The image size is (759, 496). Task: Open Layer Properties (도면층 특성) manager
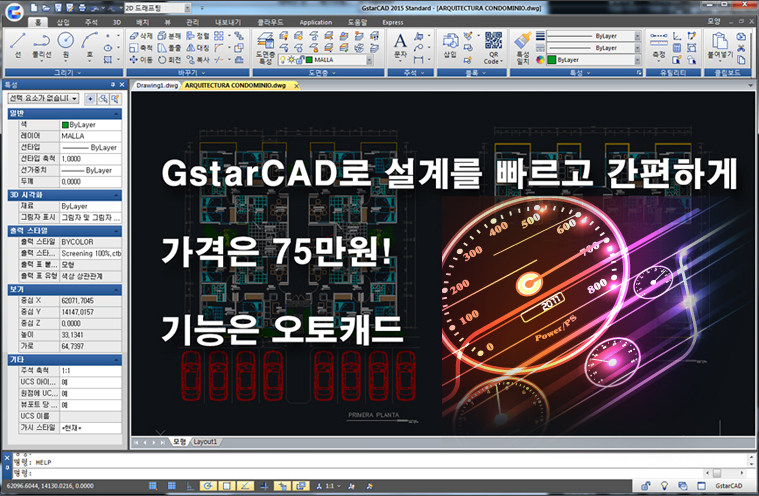tap(265, 48)
